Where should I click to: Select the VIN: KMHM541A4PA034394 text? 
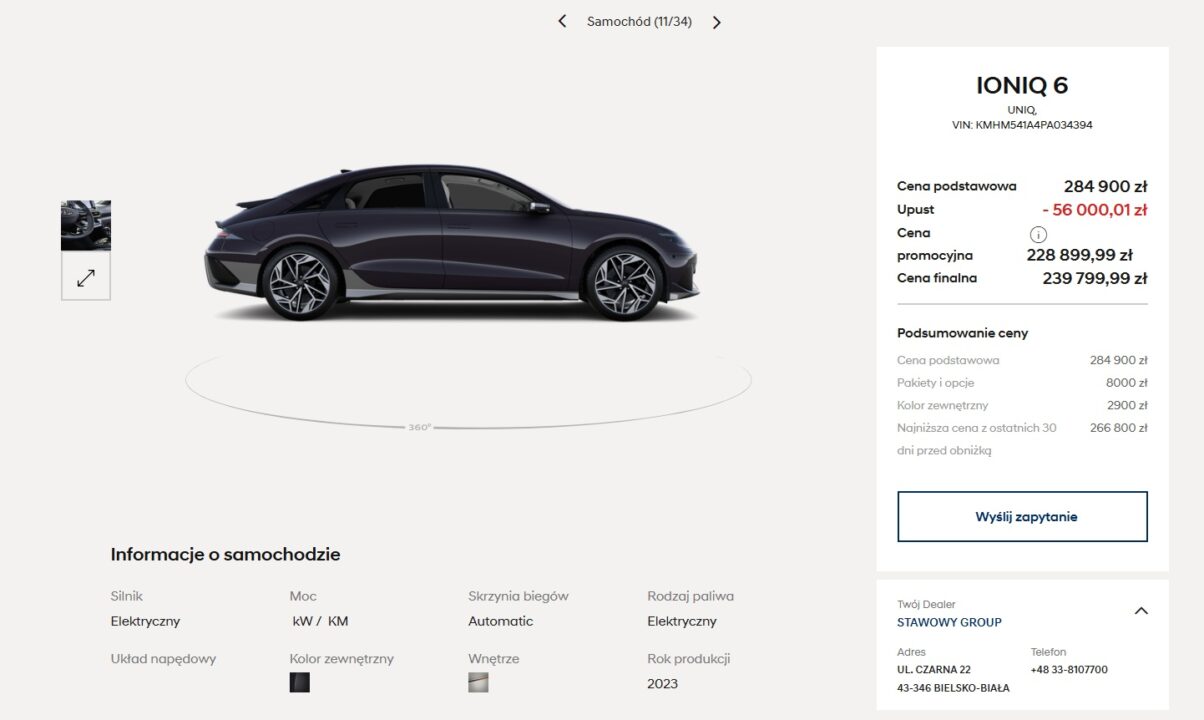tap(1022, 126)
